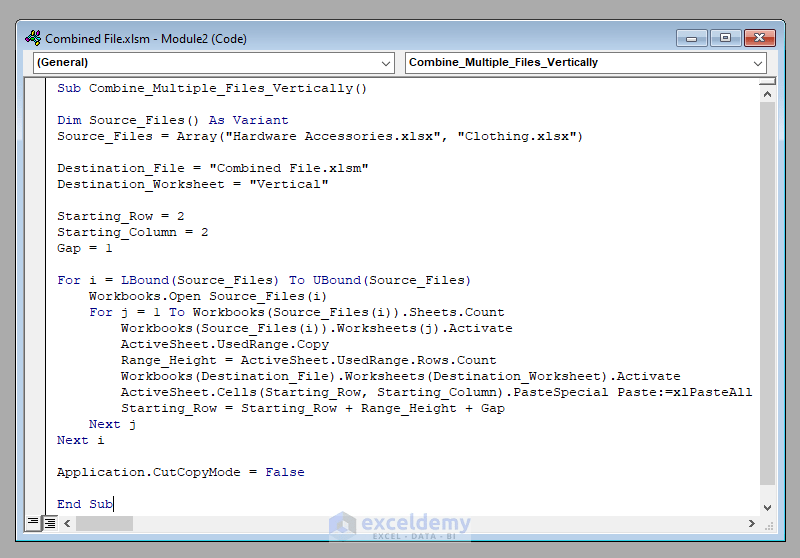Screen dimensions: 800x558
Task: Click the VBA module icon in title bar
Action: [x=33, y=38]
